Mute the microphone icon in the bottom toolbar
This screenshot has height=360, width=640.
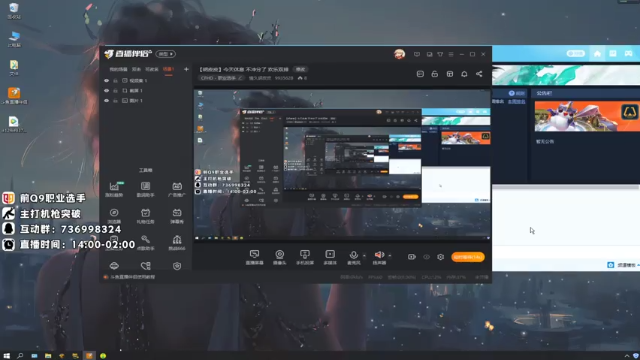(353, 255)
